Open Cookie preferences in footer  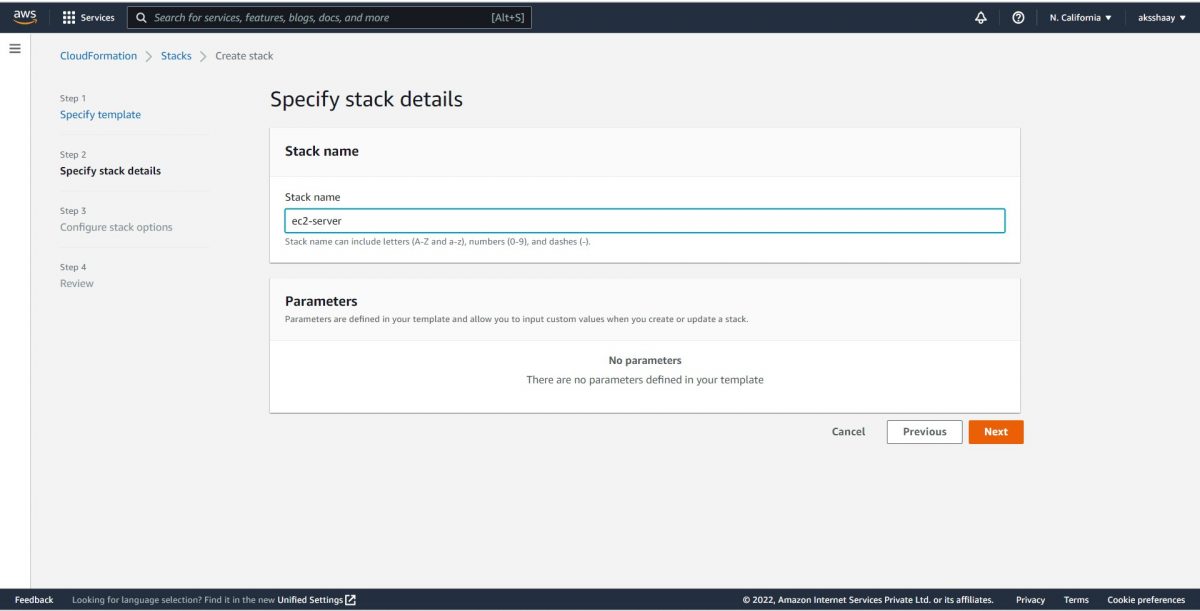coord(1146,600)
